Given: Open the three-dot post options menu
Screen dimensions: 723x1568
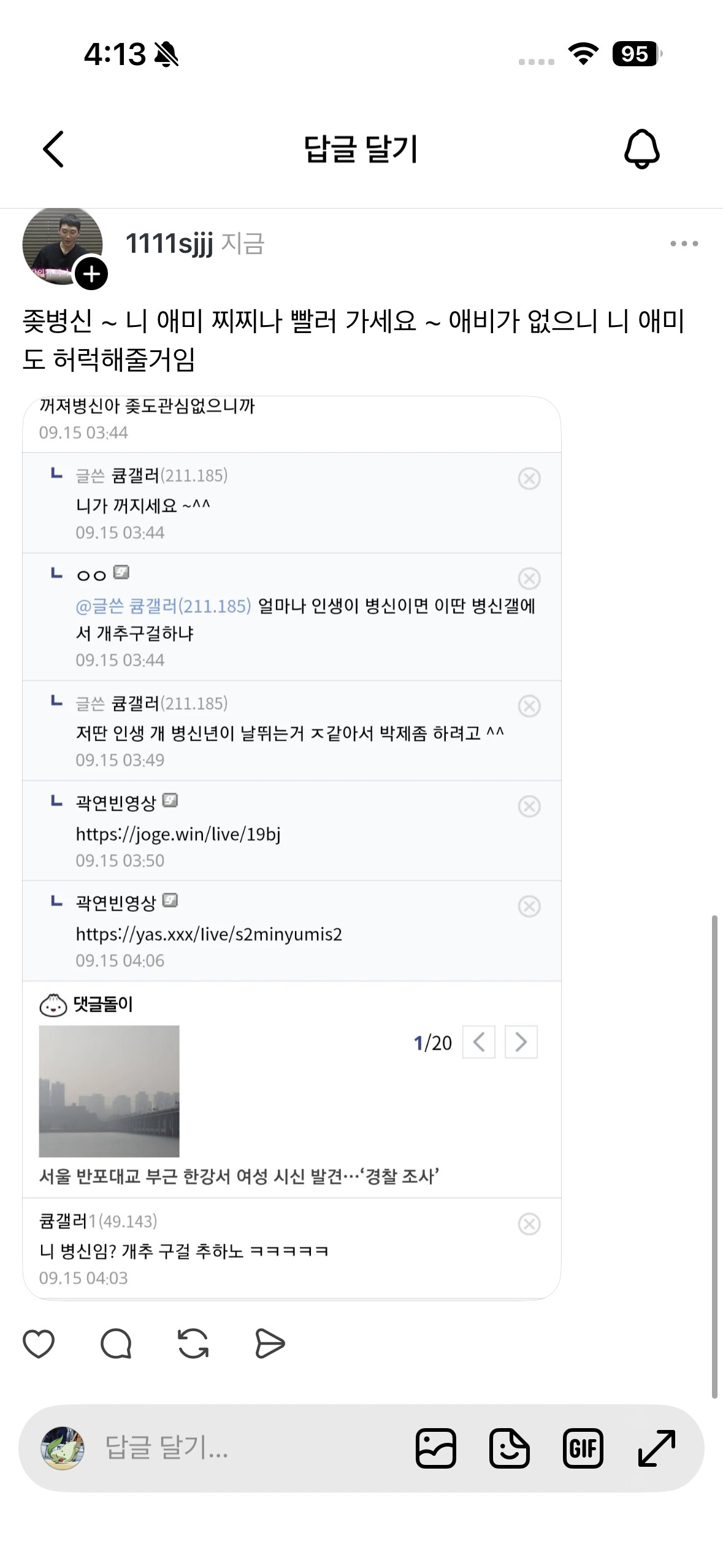Looking at the screenshot, I should (x=684, y=244).
